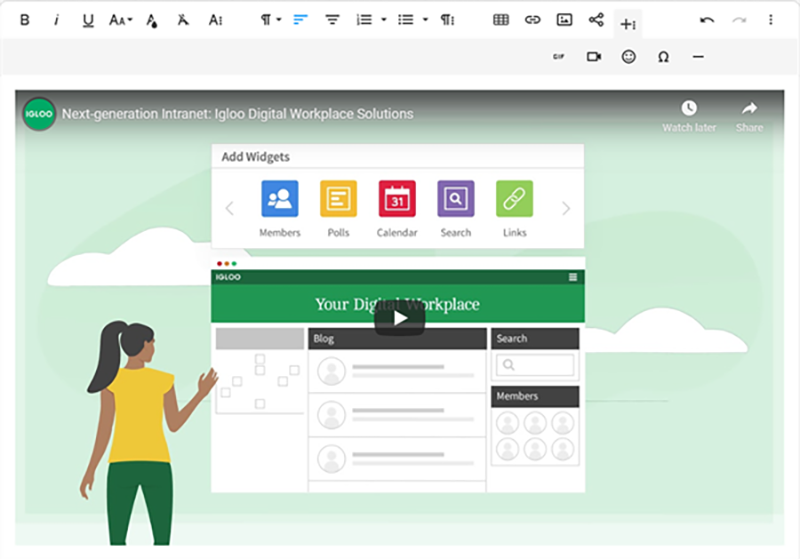This screenshot has width=800, height=559.
Task: Insert a video
Action: [594, 57]
